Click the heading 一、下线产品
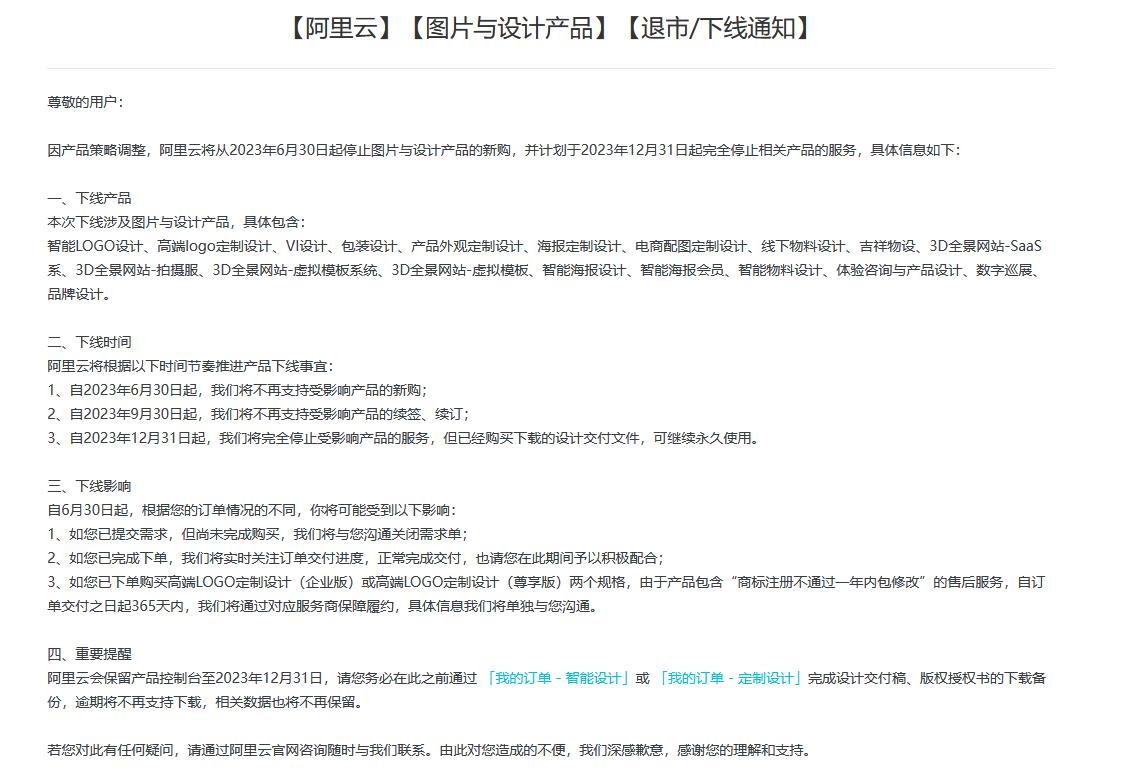Image resolution: width=1129 pixels, height=781 pixels. (x=89, y=198)
